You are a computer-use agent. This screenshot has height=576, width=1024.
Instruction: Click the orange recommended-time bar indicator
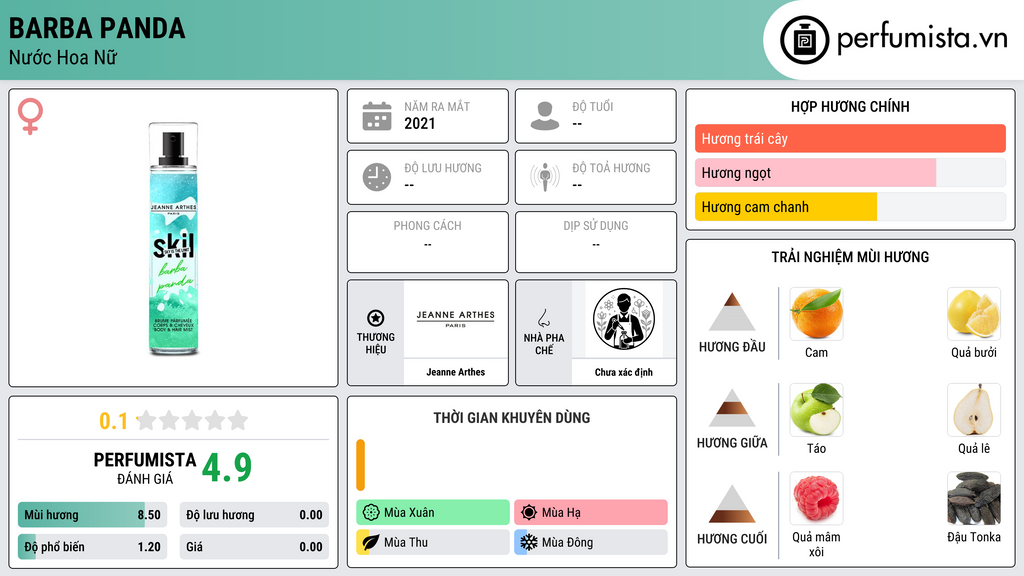360,465
